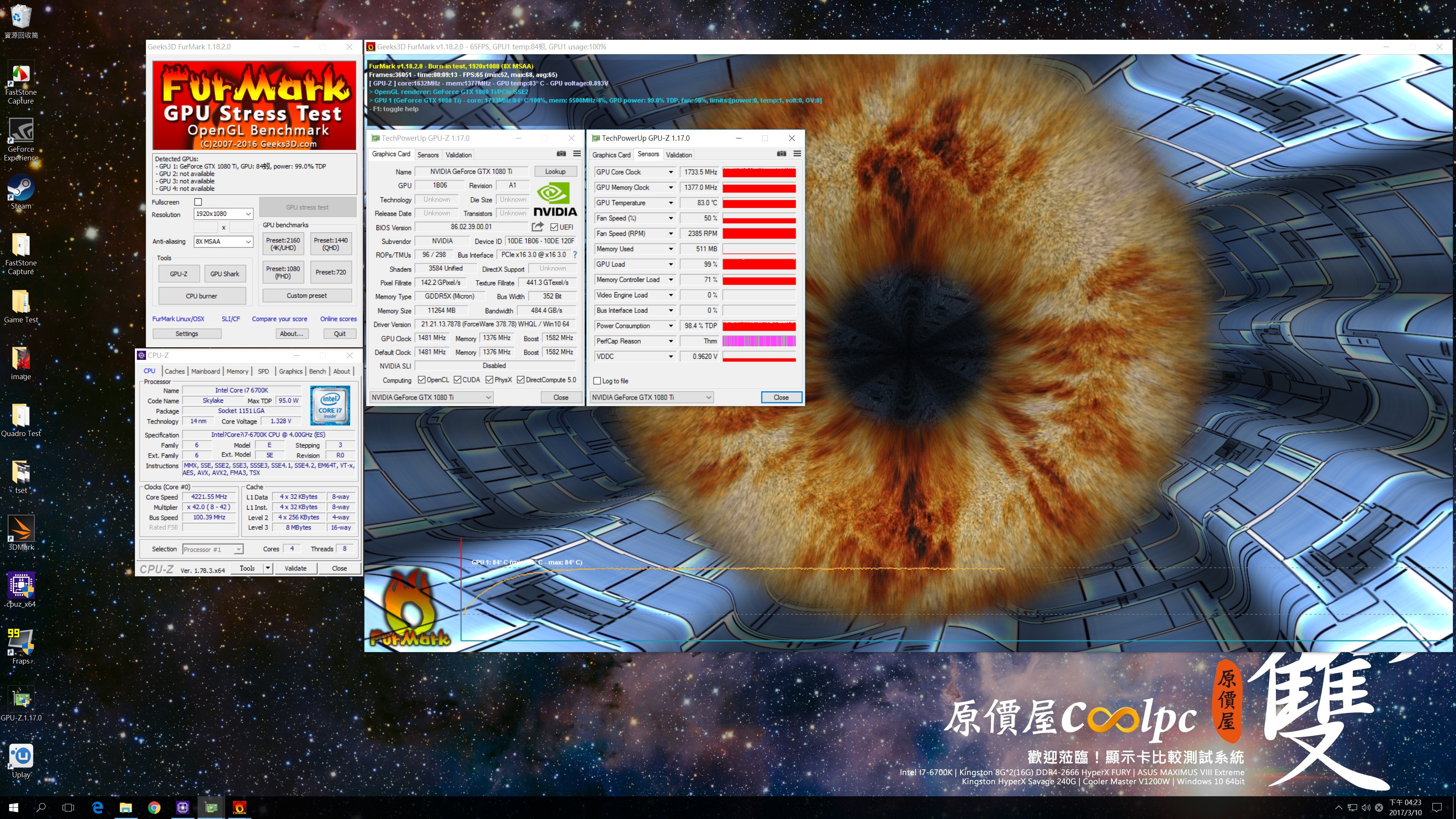Click the Intel Core i7 logo in CPU-Z

[x=330, y=405]
